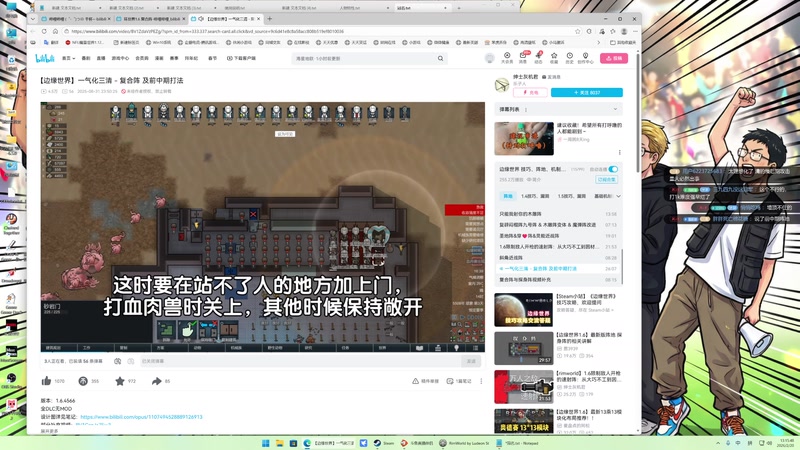The height and width of the screenshot is (450, 800).
Task: Open File Explorer from taskbar
Action: coord(279,443)
